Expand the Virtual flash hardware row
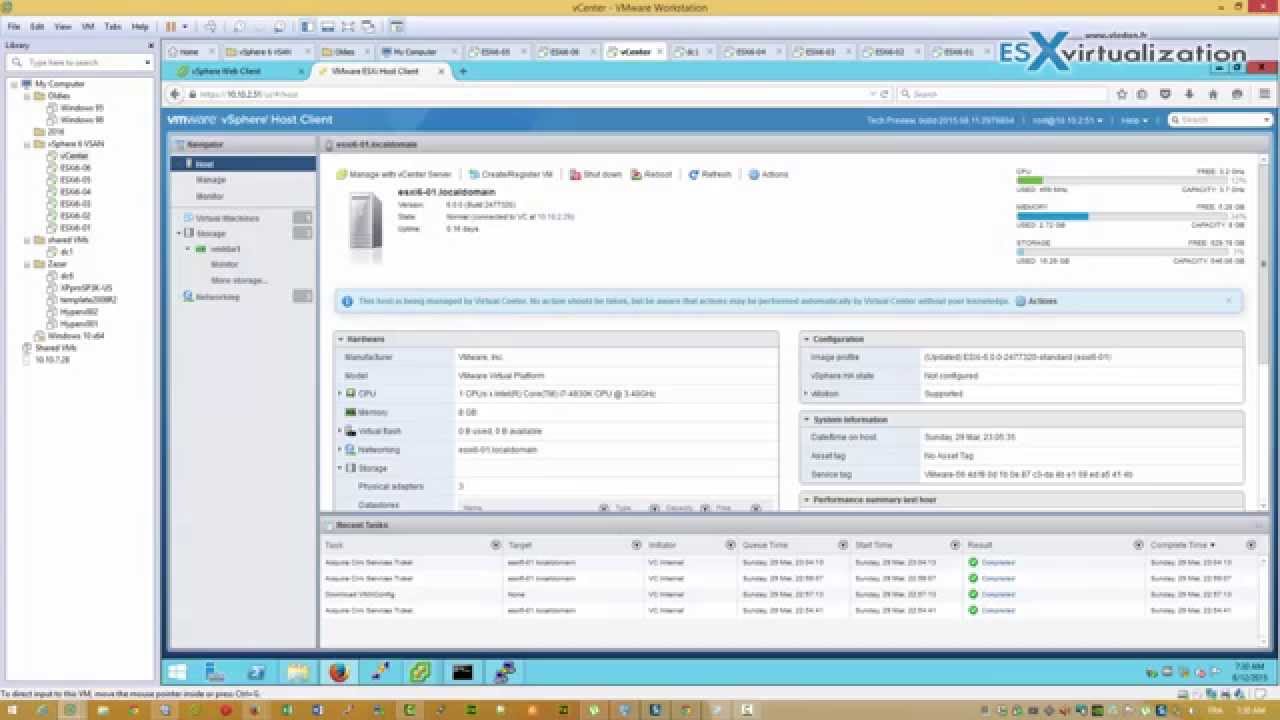The image size is (1280, 720). pyautogui.click(x=340, y=431)
